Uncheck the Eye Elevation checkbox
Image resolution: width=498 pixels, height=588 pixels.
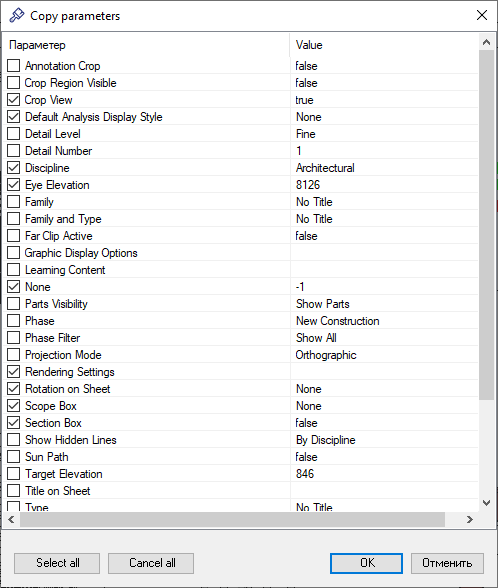[14, 185]
